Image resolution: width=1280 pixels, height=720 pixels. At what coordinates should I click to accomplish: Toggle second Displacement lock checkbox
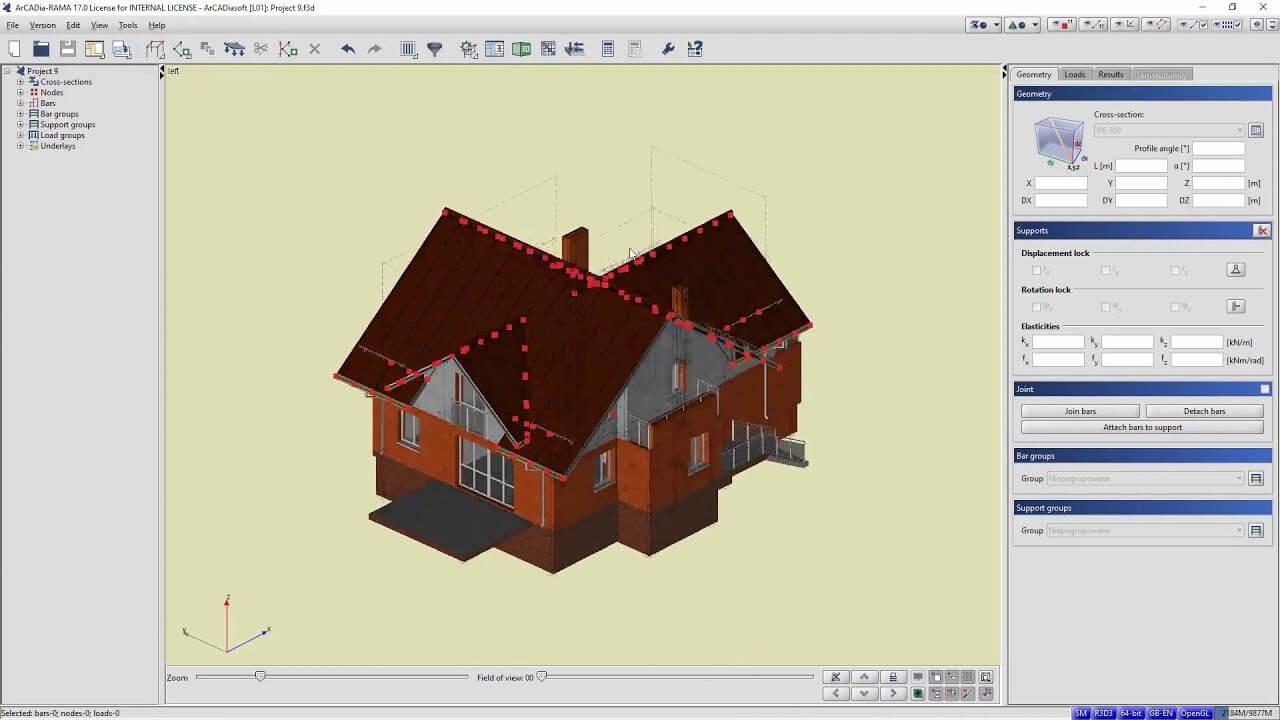[1106, 270]
